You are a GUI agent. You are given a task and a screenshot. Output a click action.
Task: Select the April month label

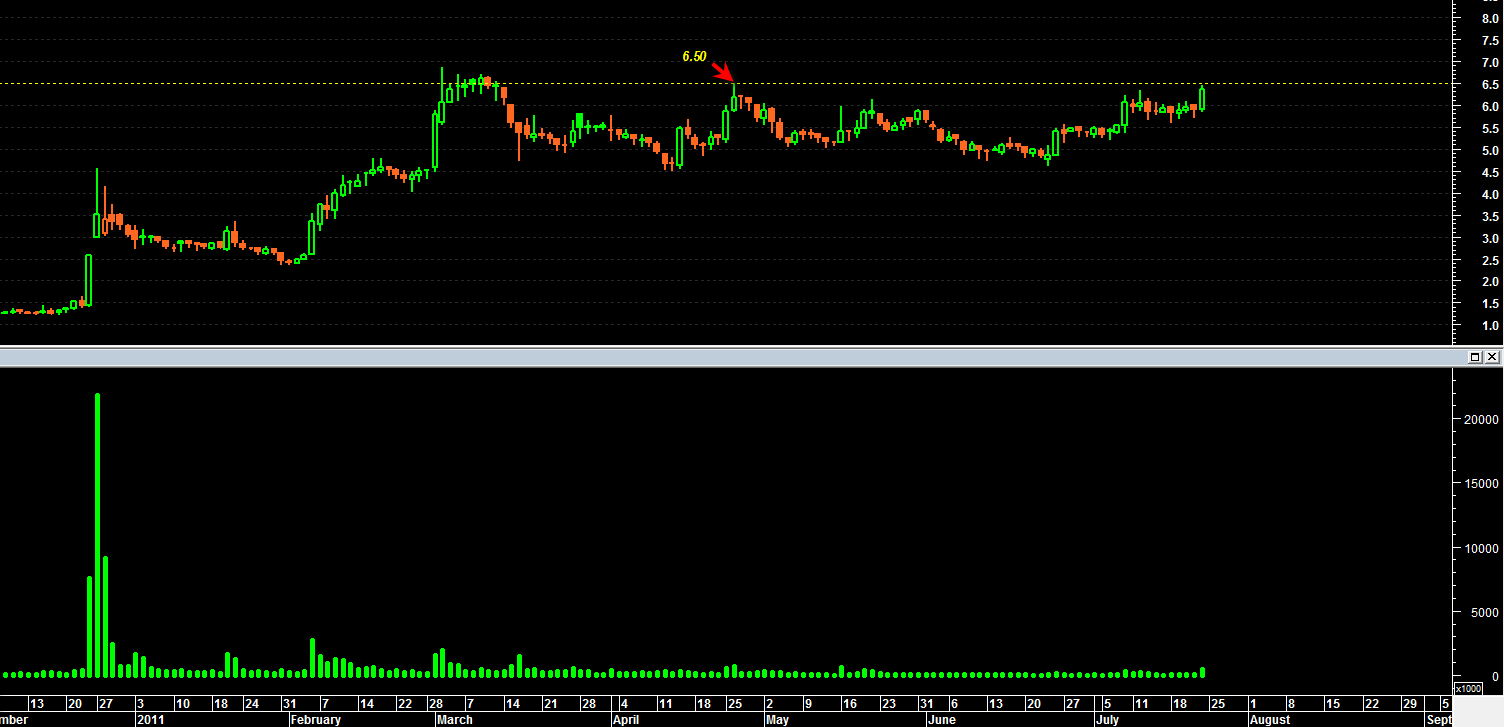(625, 719)
